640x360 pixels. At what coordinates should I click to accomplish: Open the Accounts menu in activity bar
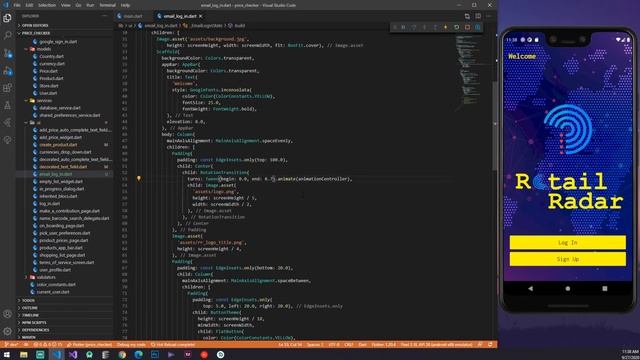coord(7,314)
